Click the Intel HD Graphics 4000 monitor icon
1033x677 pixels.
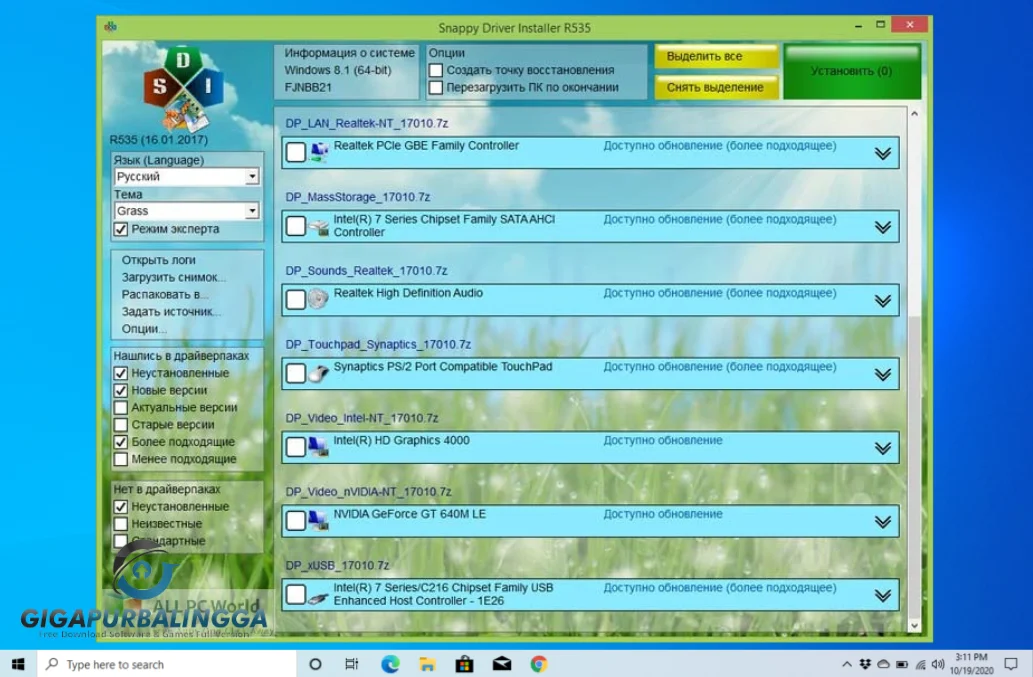click(x=320, y=445)
